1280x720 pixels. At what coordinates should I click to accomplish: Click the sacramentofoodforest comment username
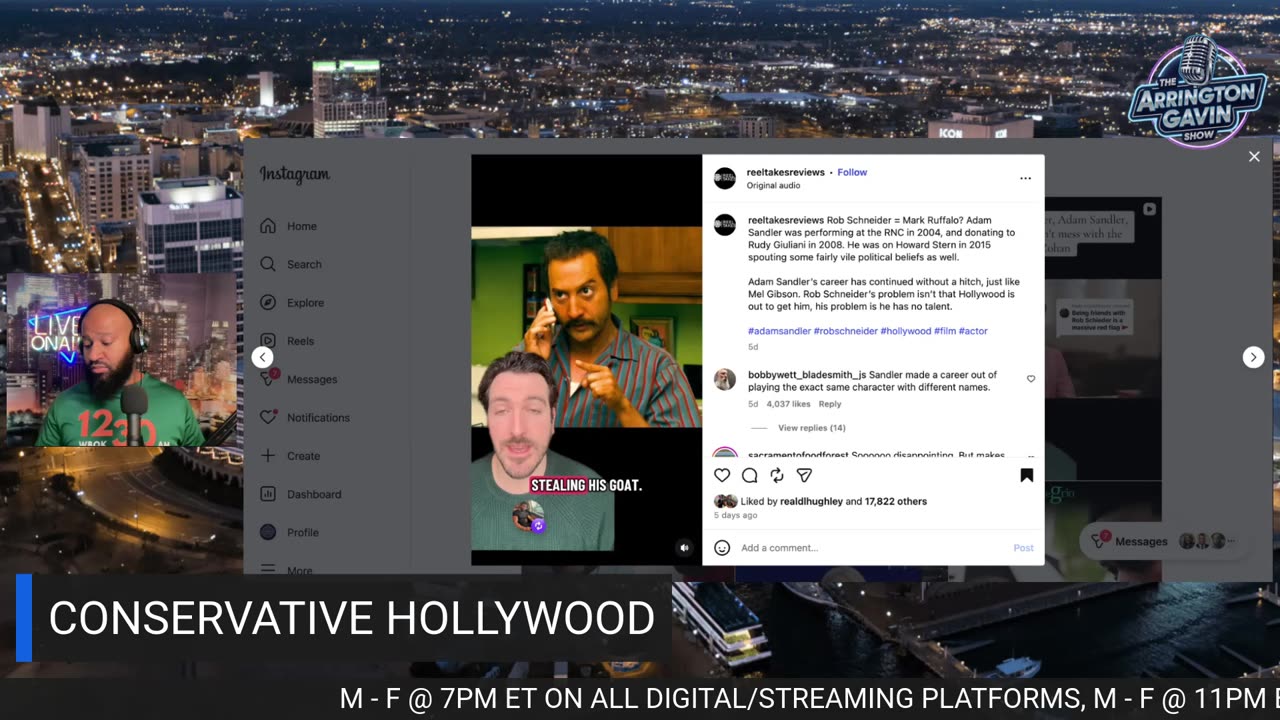pos(798,455)
